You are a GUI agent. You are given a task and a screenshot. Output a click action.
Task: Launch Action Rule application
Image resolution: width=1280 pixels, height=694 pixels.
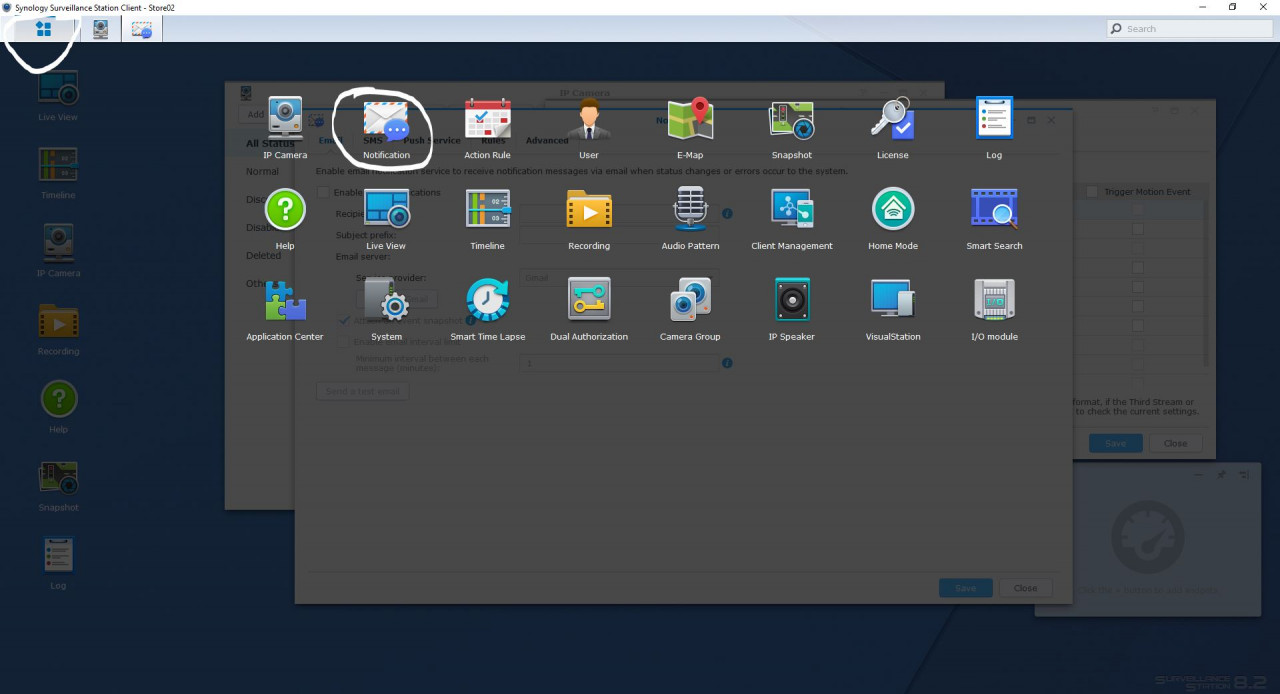(x=488, y=128)
